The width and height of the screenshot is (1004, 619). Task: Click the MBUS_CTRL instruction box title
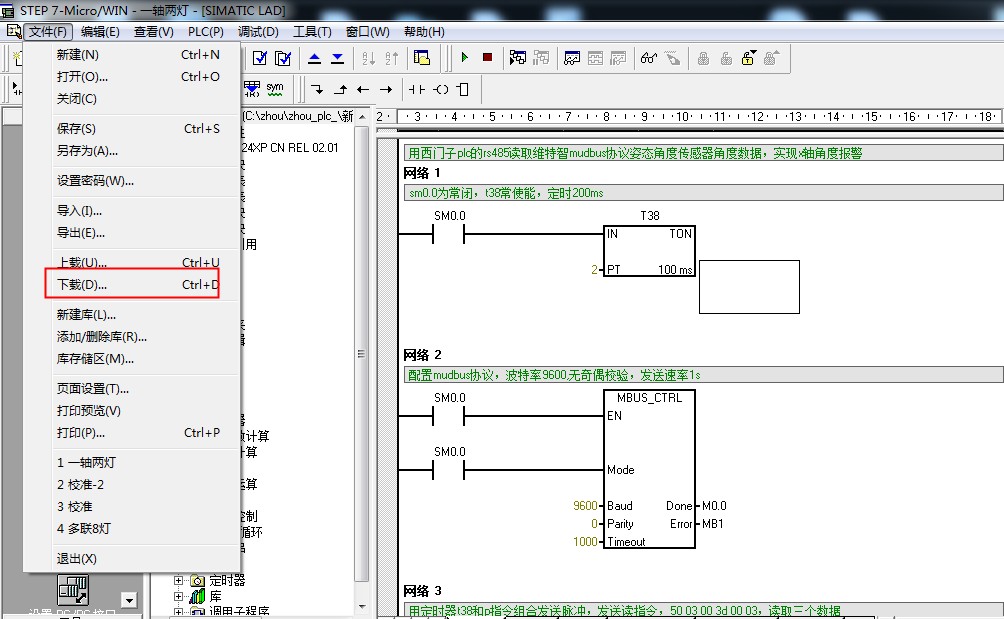(649, 398)
